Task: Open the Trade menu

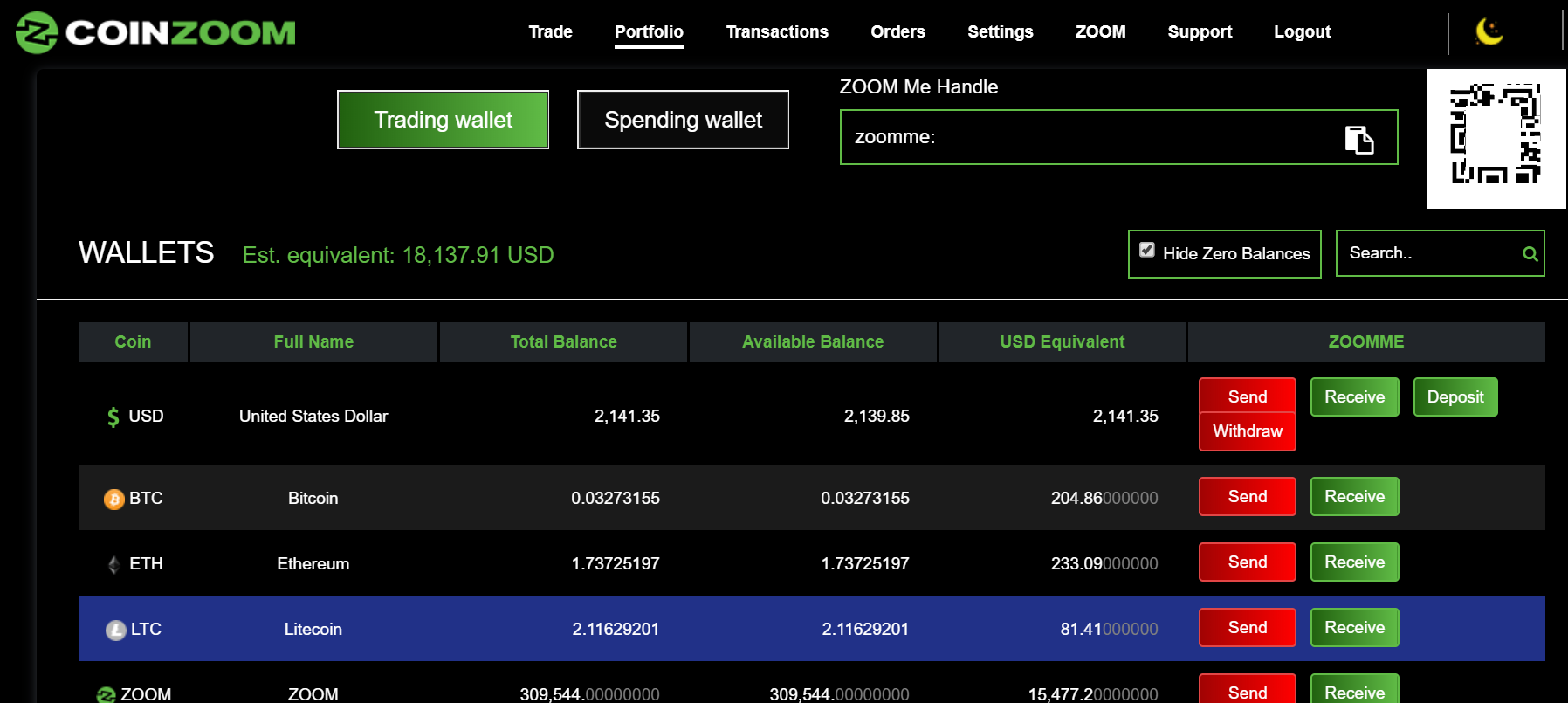Action: pos(550,31)
